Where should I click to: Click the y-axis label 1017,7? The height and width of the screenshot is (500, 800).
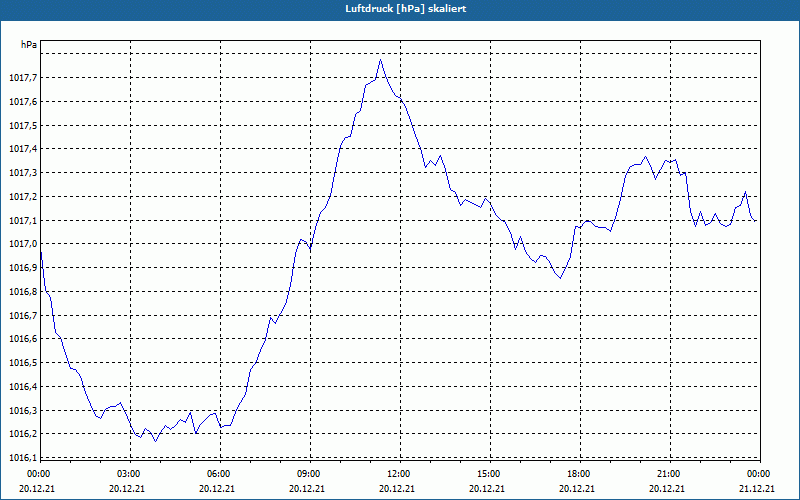[x=23, y=78]
